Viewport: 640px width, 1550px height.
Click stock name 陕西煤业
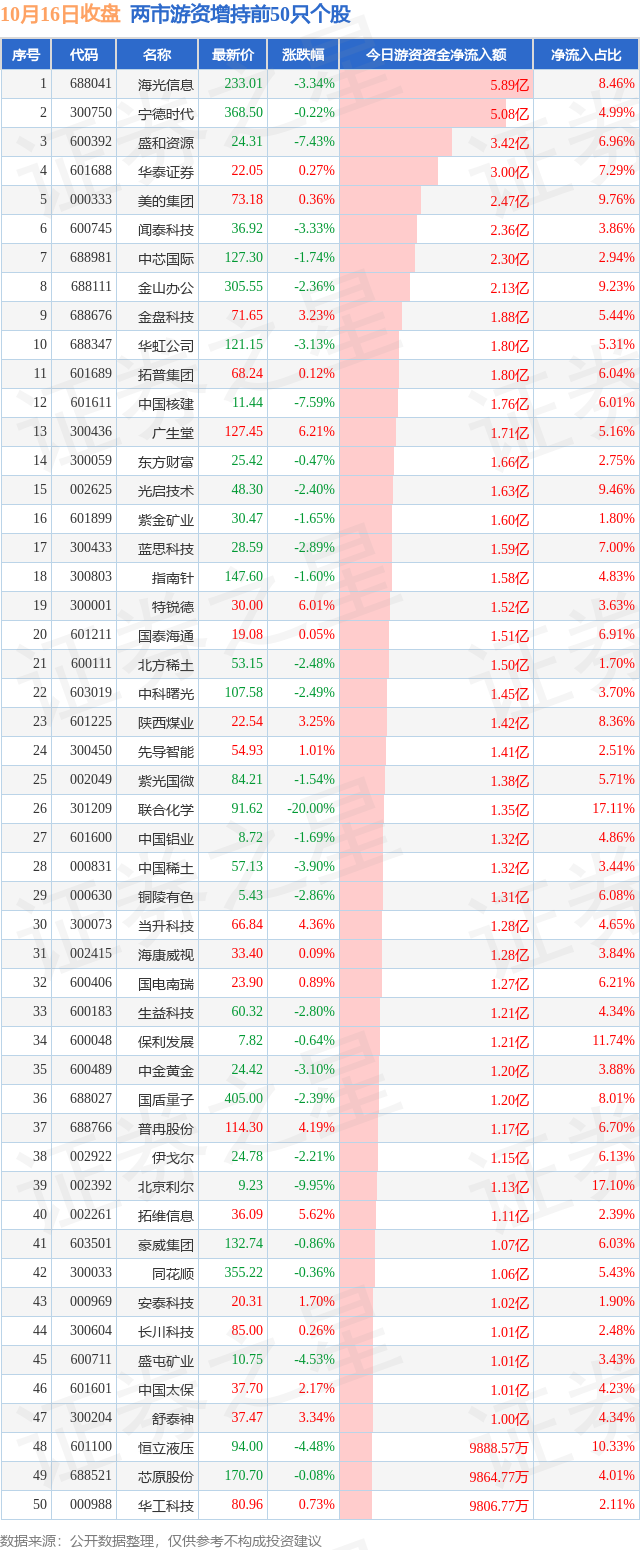[166, 722]
